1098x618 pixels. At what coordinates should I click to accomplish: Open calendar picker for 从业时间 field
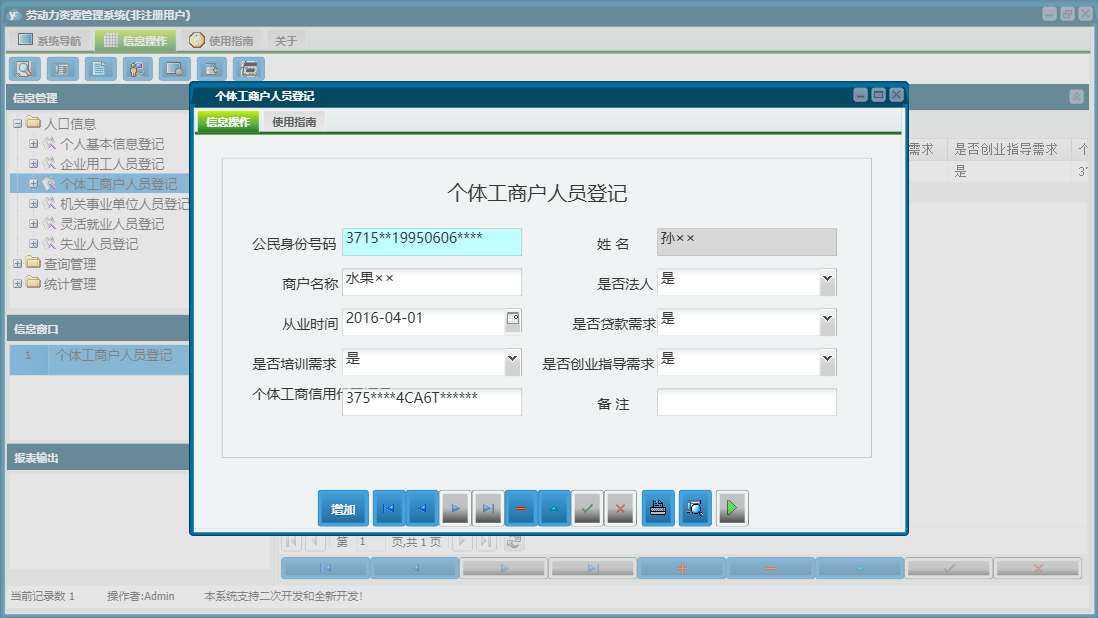coord(513,320)
